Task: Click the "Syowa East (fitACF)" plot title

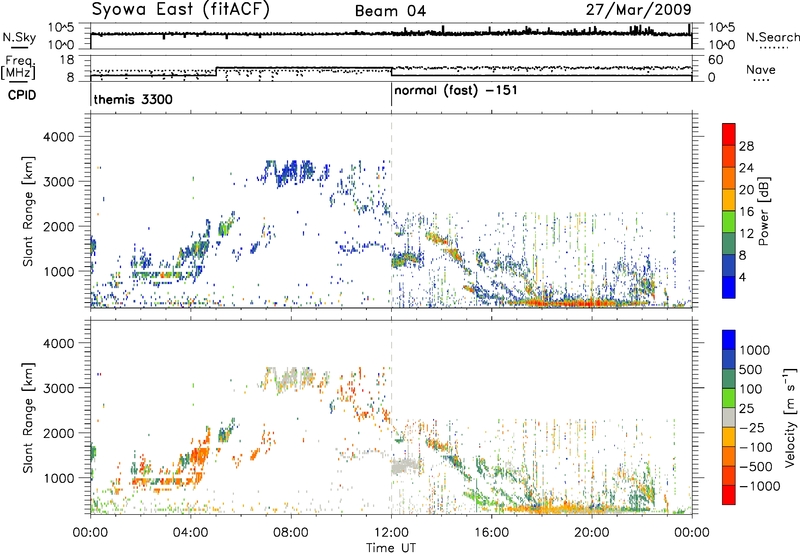Action: (180, 9)
